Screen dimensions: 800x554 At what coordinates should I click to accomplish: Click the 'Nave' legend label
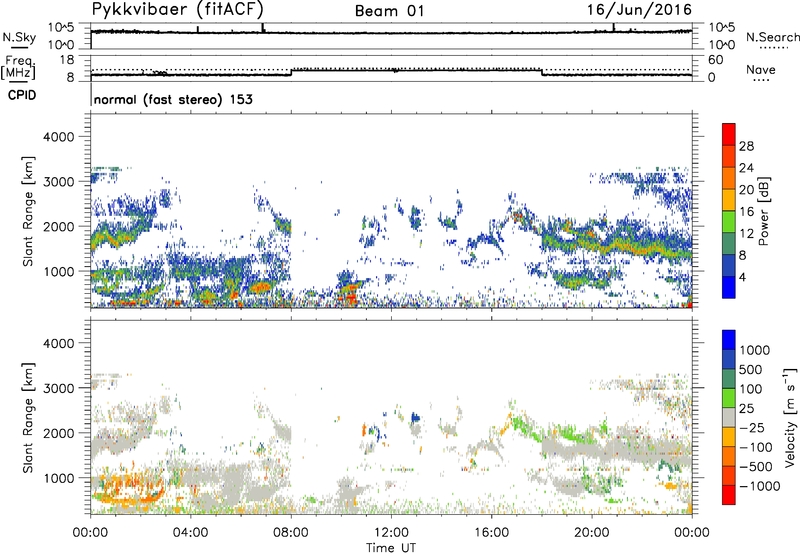point(760,69)
